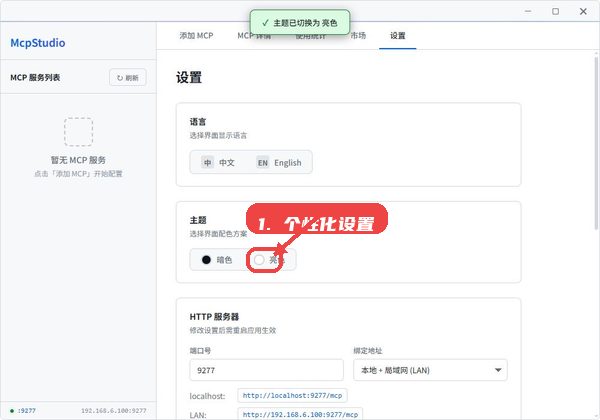The height and width of the screenshot is (420, 600).
Task: Refresh the MCP 服务列表 with 刷新 button
Action: tap(127, 78)
